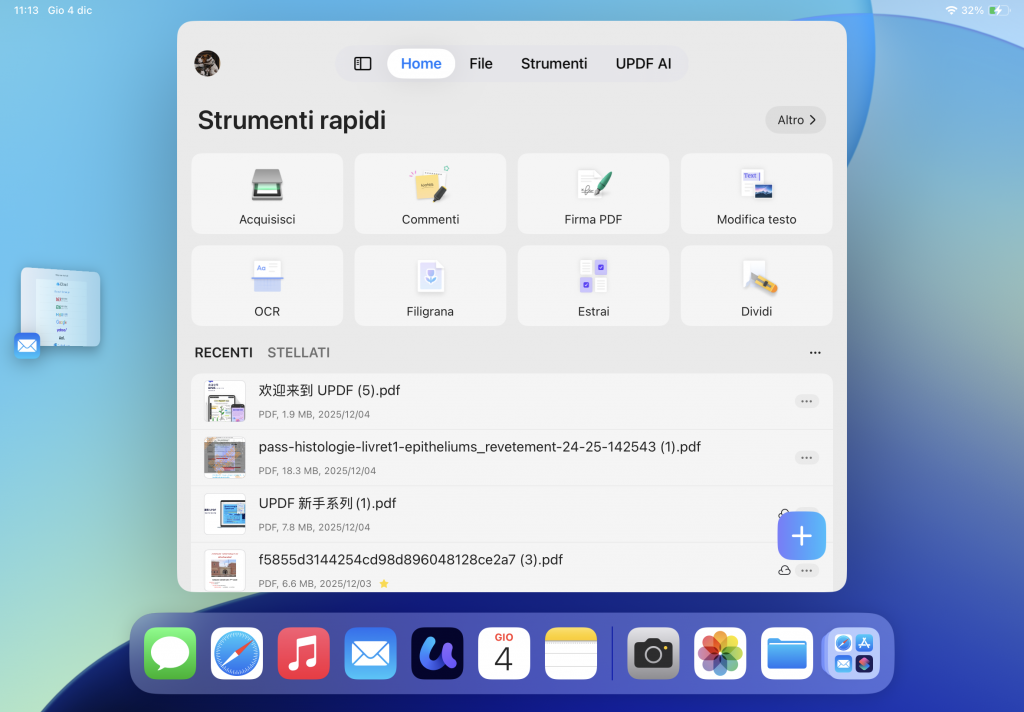The image size is (1024, 712).
Task: Open Messages app in the dock
Action: 170,653
